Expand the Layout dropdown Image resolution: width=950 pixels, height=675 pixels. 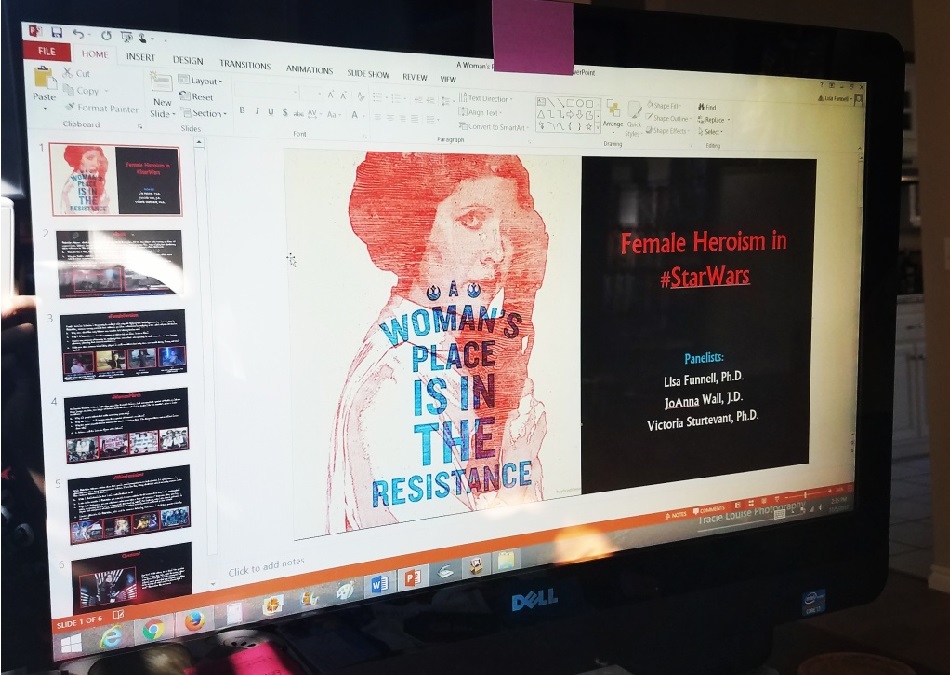pos(203,81)
